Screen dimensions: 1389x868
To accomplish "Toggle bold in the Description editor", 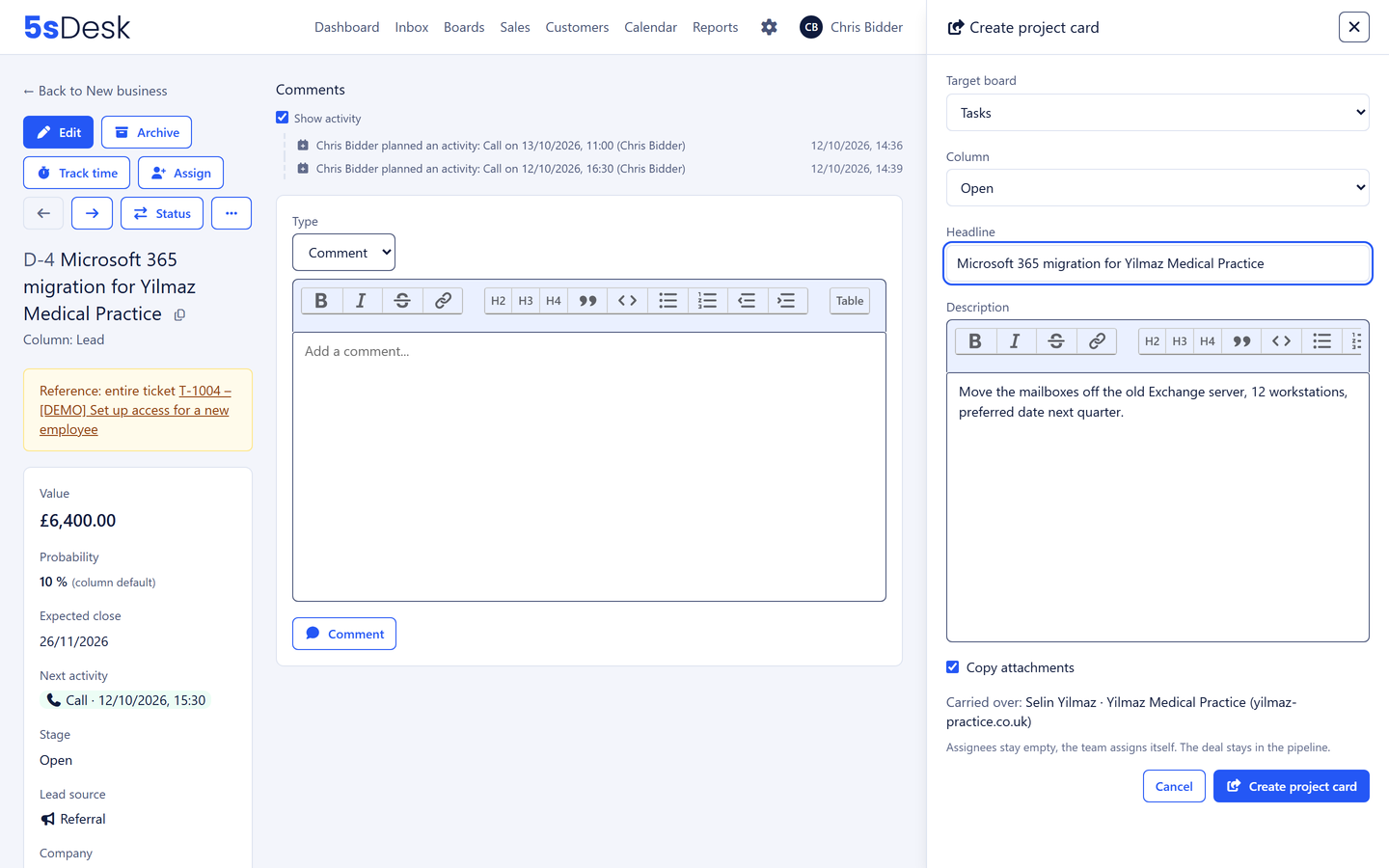I will pos(975,341).
